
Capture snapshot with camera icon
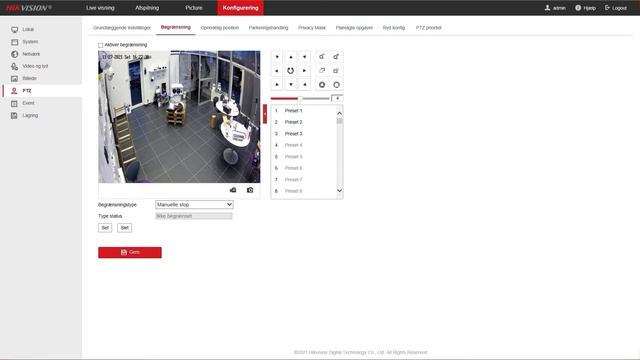click(250, 190)
